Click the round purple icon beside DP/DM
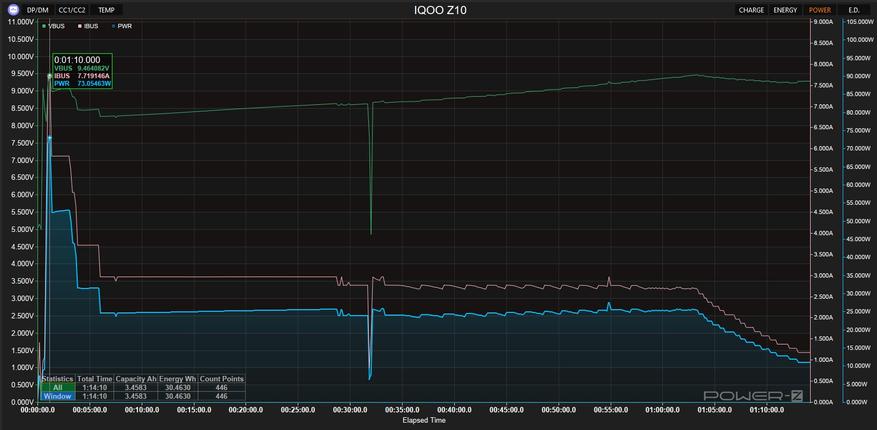This screenshot has height=430, width=877. (12, 10)
